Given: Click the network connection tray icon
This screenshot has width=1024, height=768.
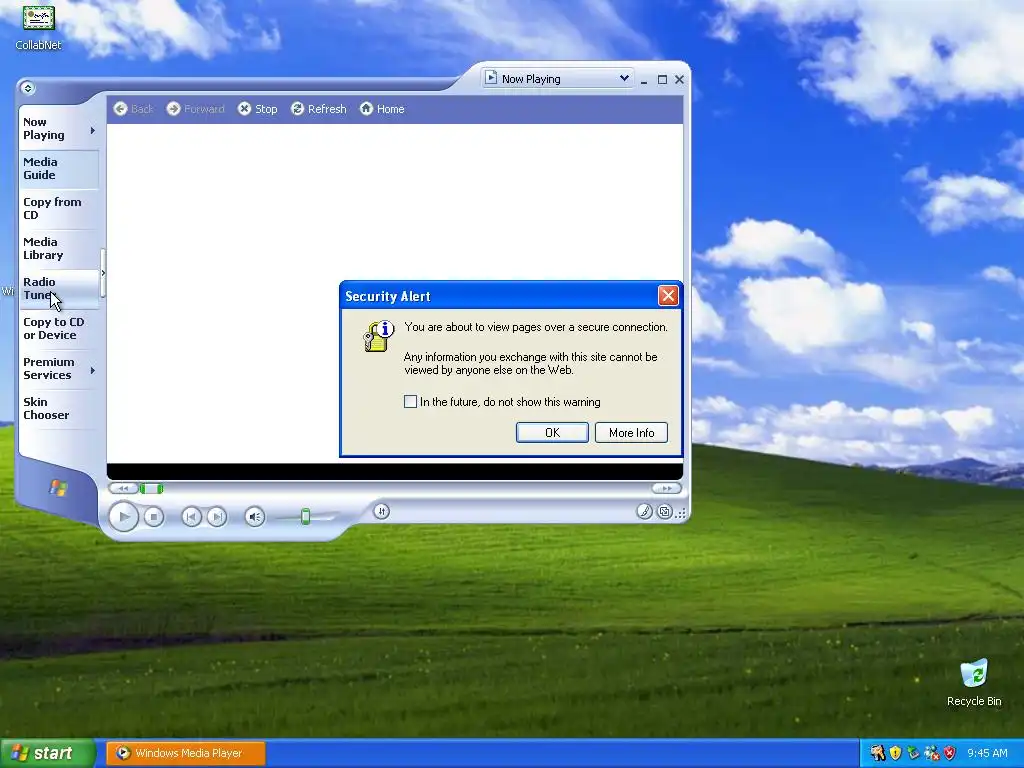Looking at the screenshot, I should (931, 753).
